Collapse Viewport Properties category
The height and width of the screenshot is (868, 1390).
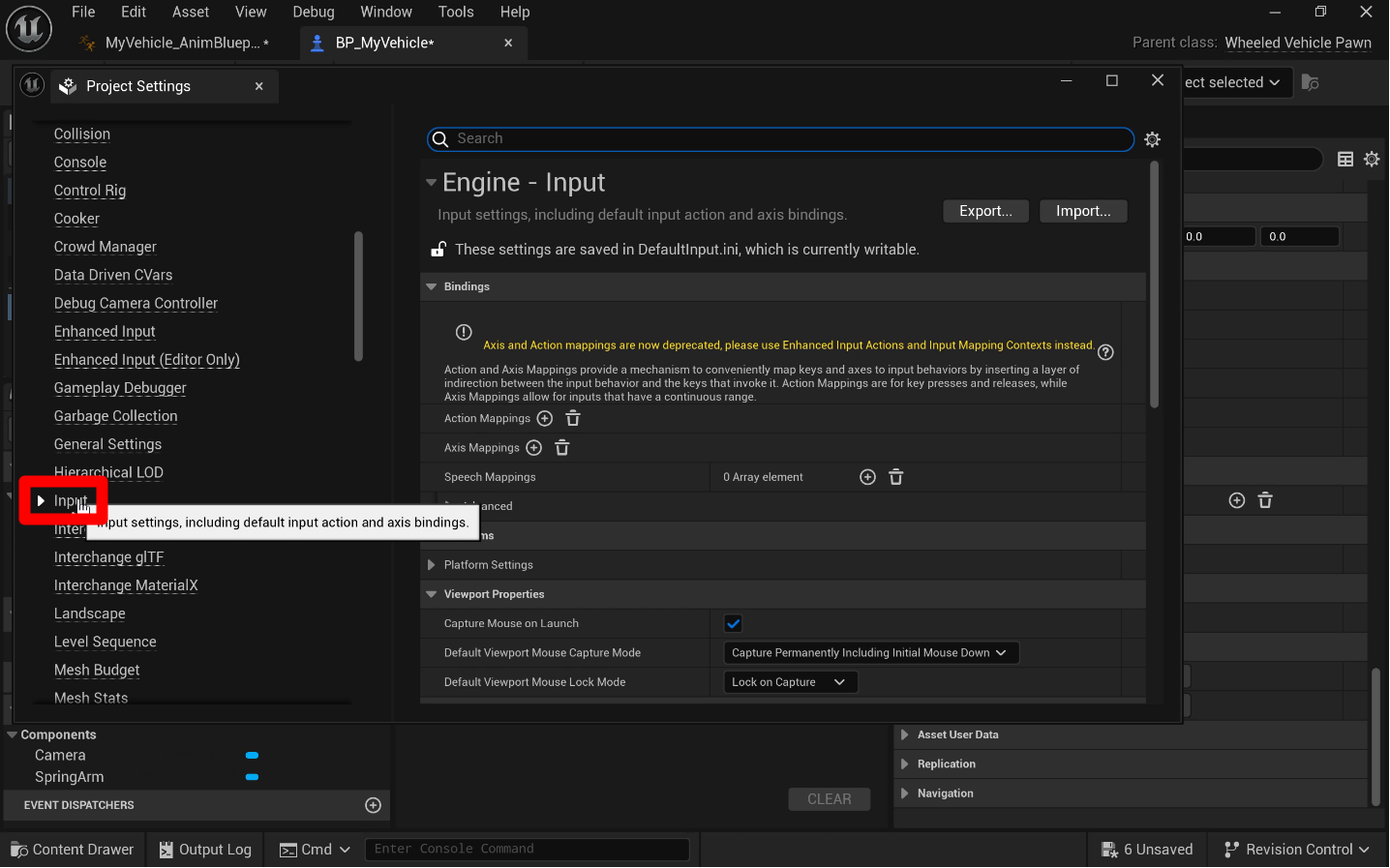pos(432,594)
